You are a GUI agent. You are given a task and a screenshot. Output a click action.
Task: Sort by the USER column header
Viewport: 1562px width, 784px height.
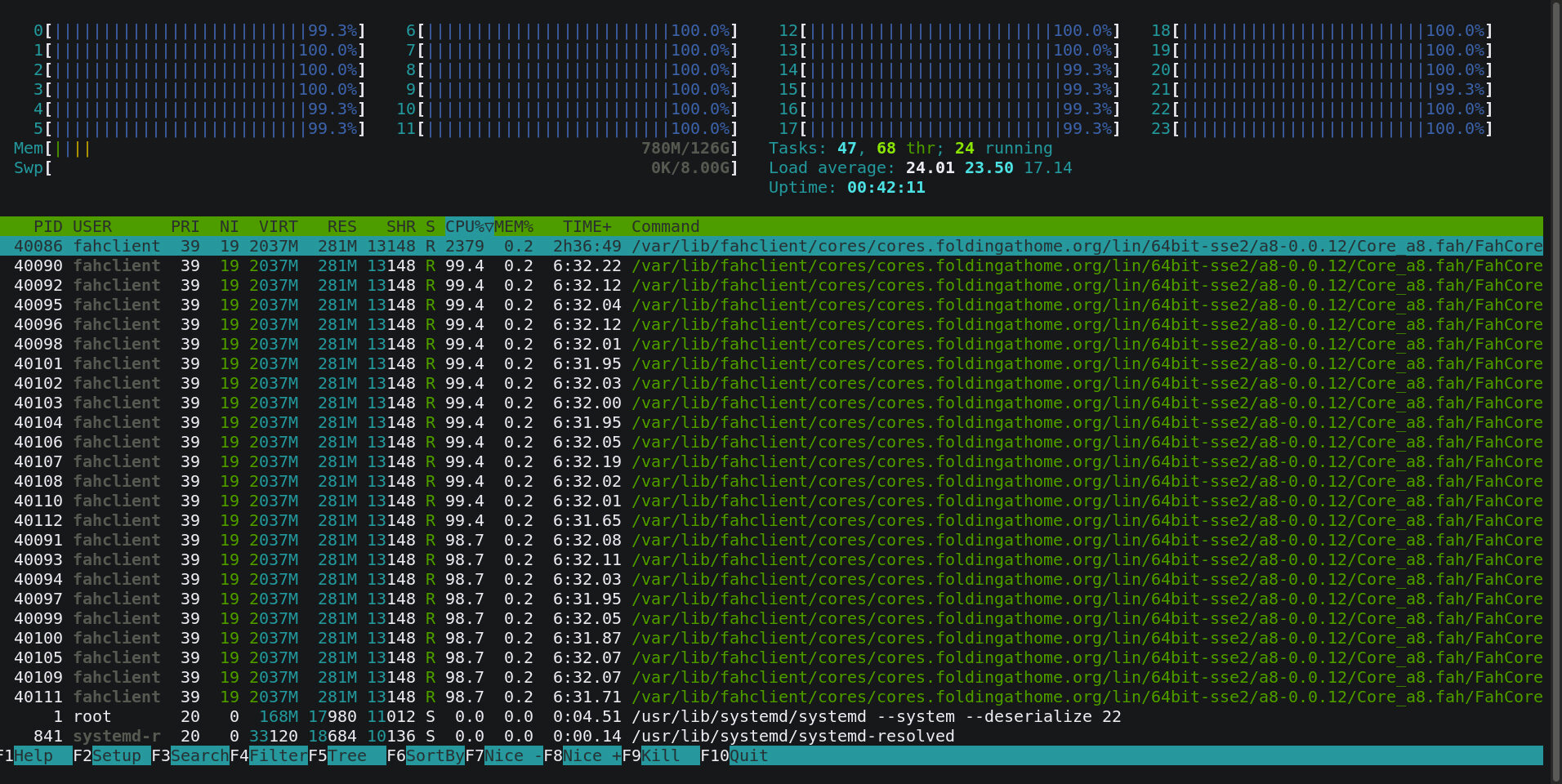[92, 226]
